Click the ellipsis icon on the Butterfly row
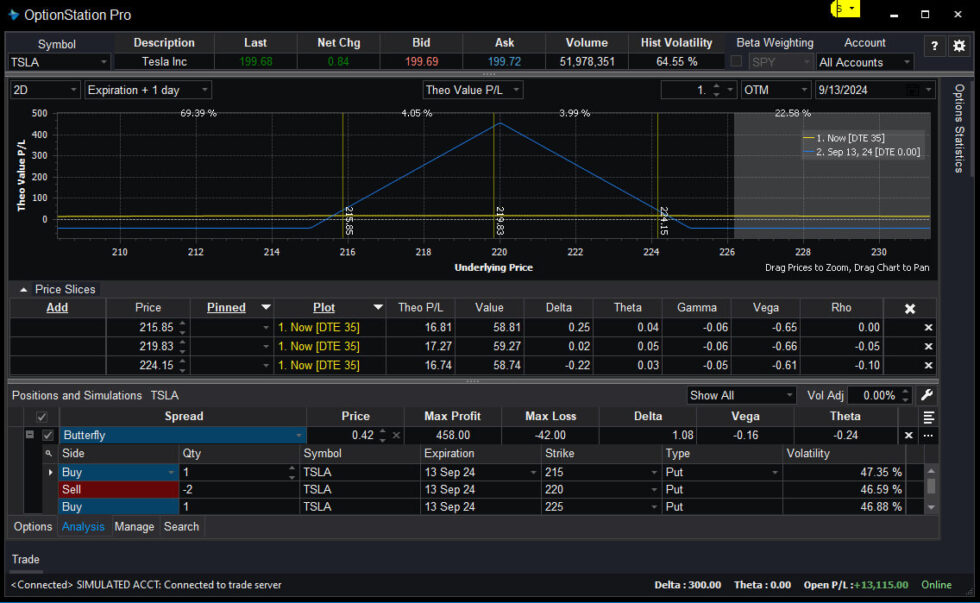The image size is (980, 603). (x=928, y=435)
